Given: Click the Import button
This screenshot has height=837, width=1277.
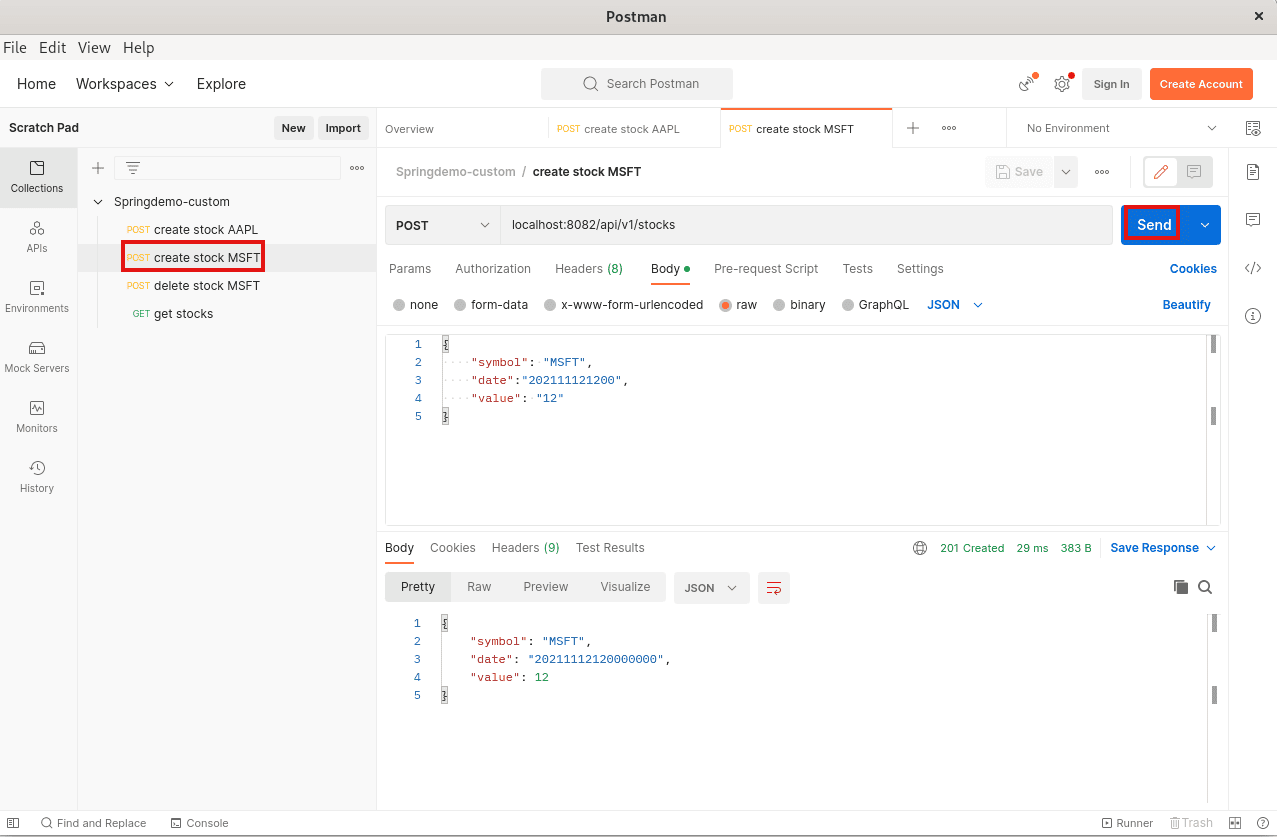Looking at the screenshot, I should coord(343,128).
